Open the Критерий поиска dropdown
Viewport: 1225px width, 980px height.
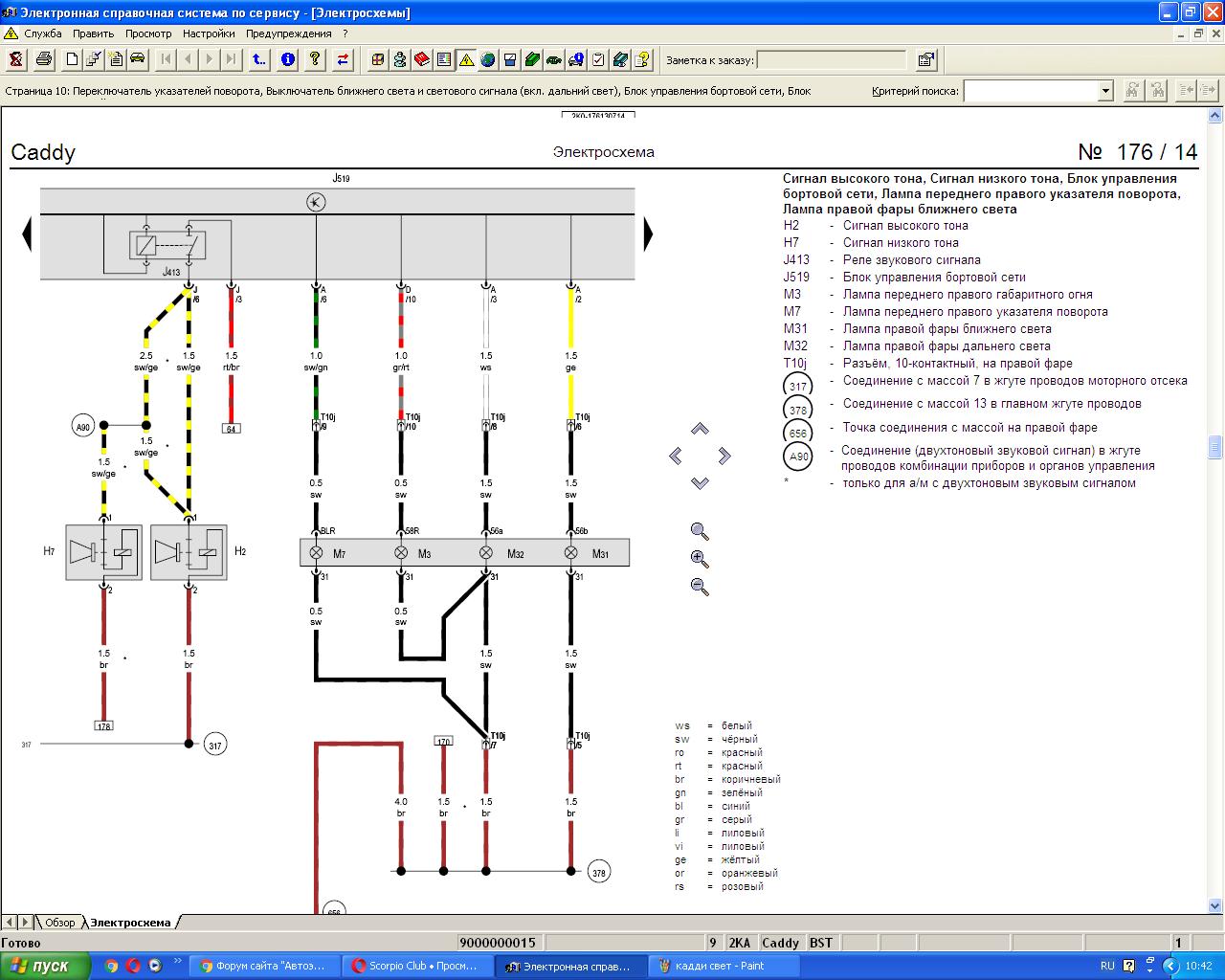[1105, 91]
